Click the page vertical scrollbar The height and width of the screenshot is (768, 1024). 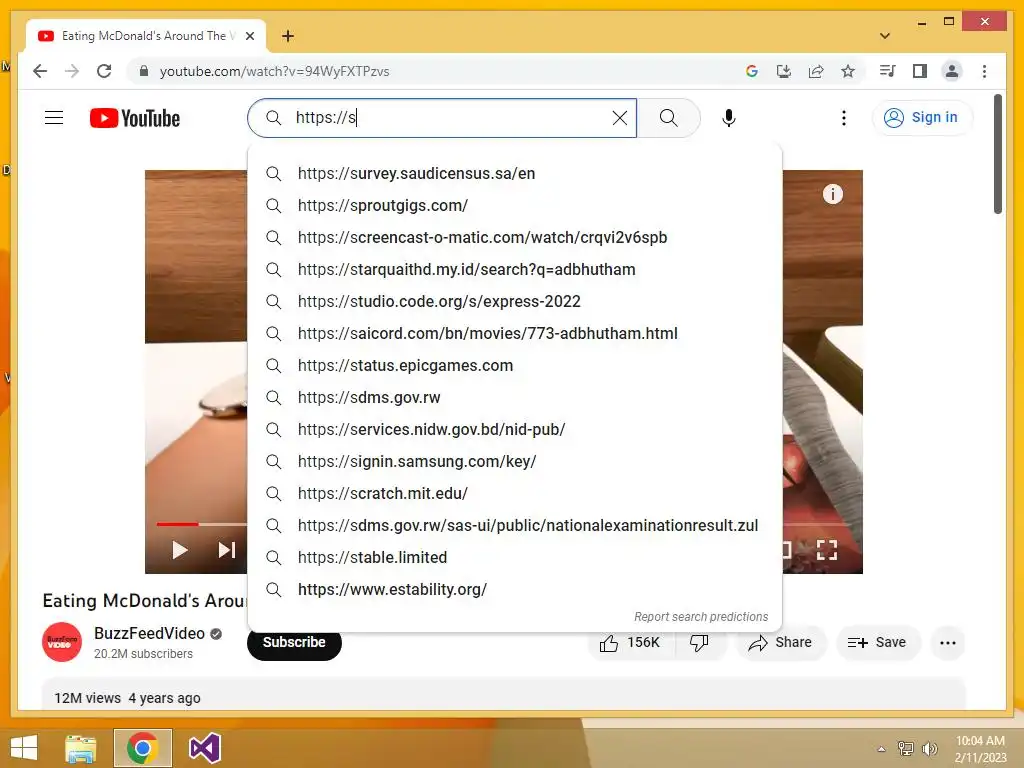click(997, 154)
